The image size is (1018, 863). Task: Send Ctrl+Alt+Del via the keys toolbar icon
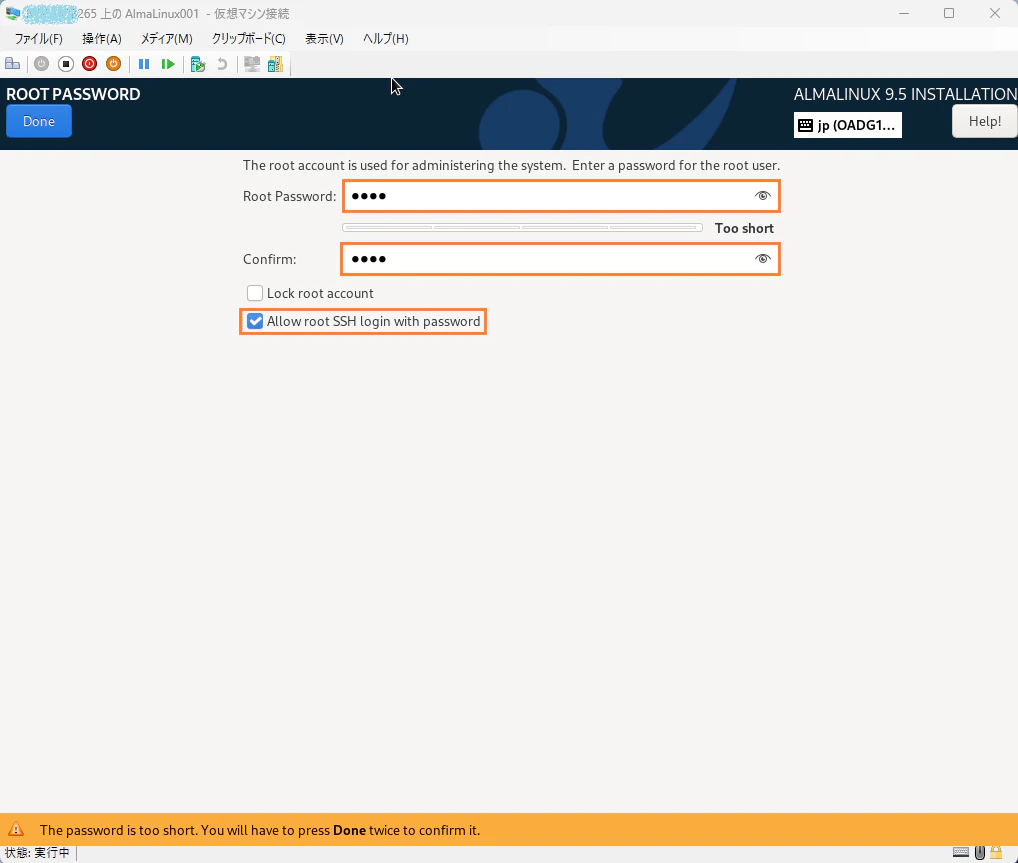(12, 64)
